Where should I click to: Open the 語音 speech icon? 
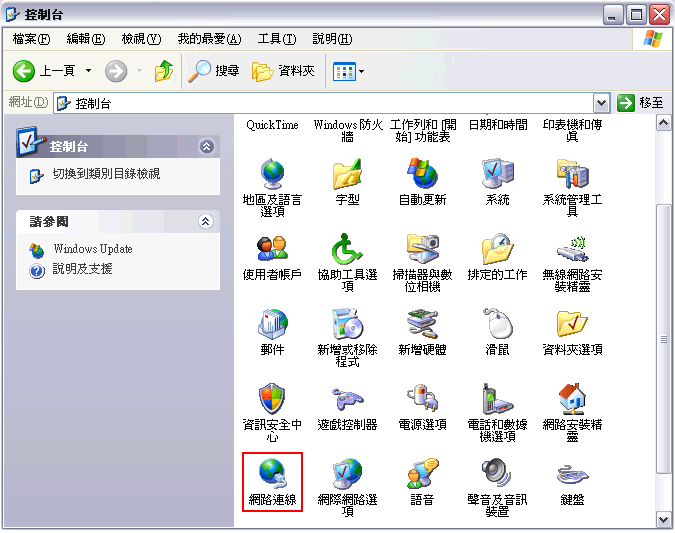(x=422, y=474)
